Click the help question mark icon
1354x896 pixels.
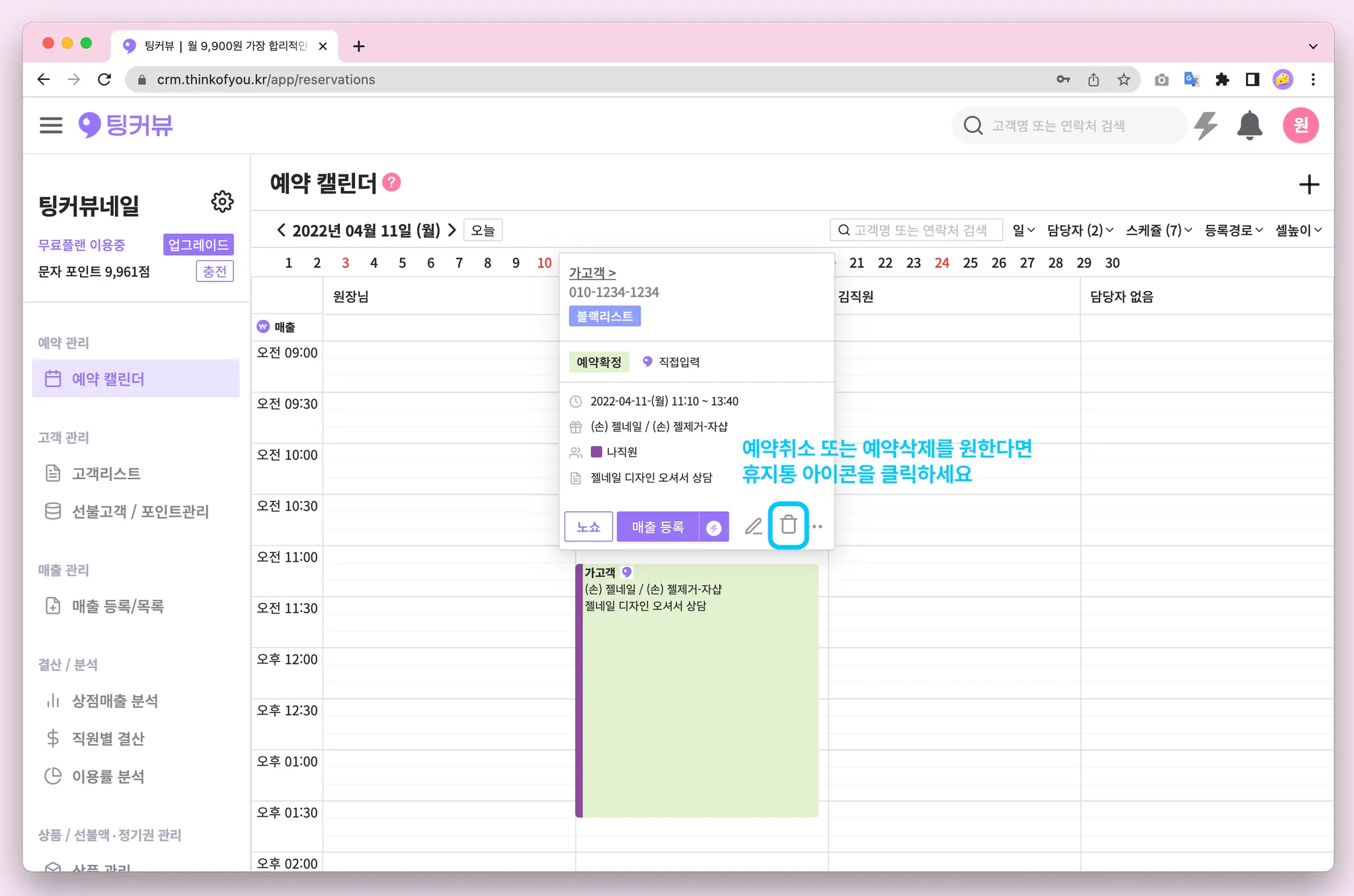pos(391,182)
